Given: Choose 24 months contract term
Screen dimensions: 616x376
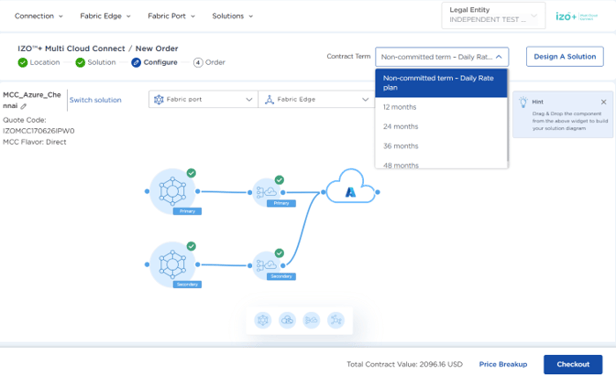Looking at the screenshot, I should click(x=441, y=127).
